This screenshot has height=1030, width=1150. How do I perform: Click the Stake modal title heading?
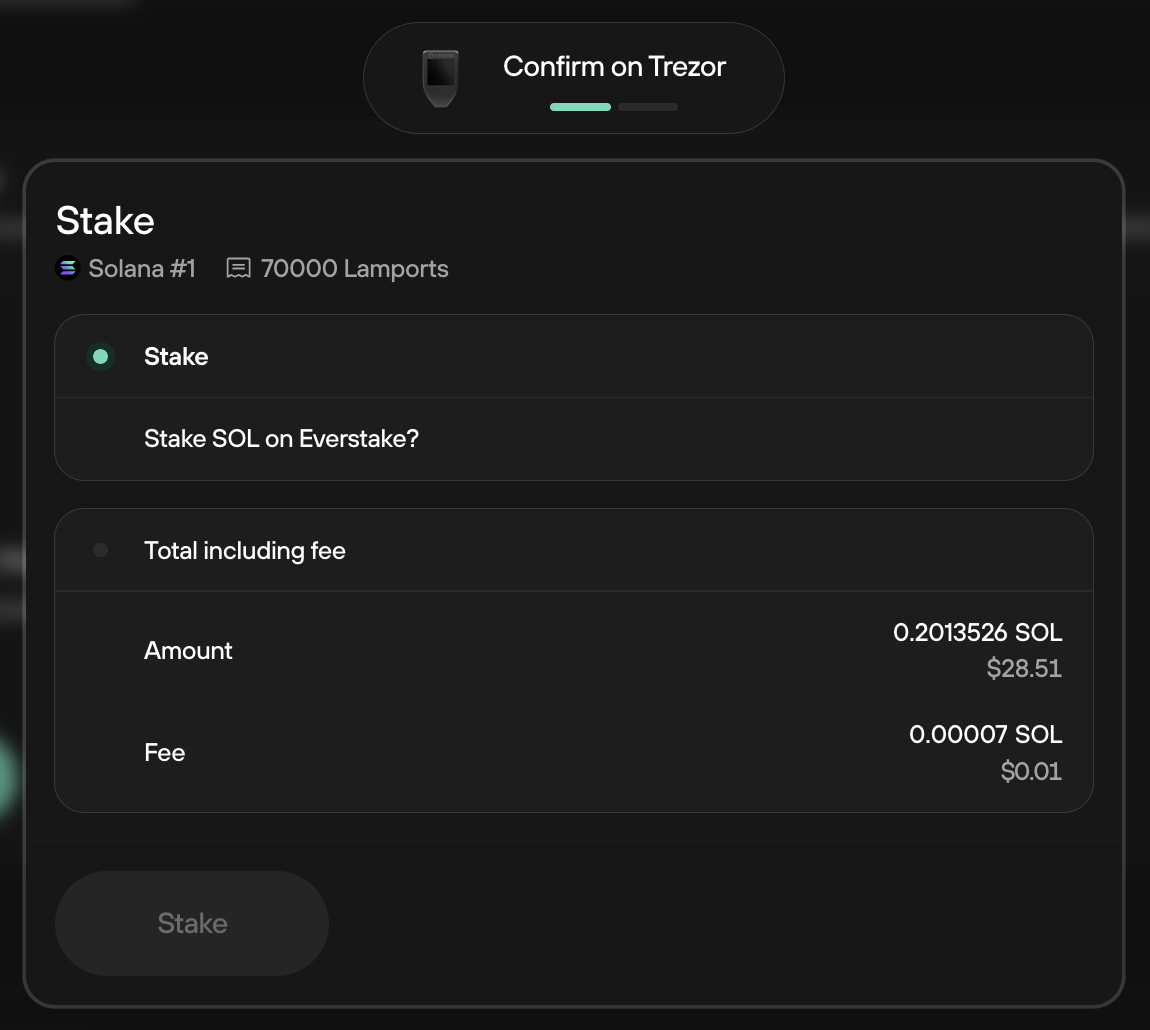coord(105,221)
